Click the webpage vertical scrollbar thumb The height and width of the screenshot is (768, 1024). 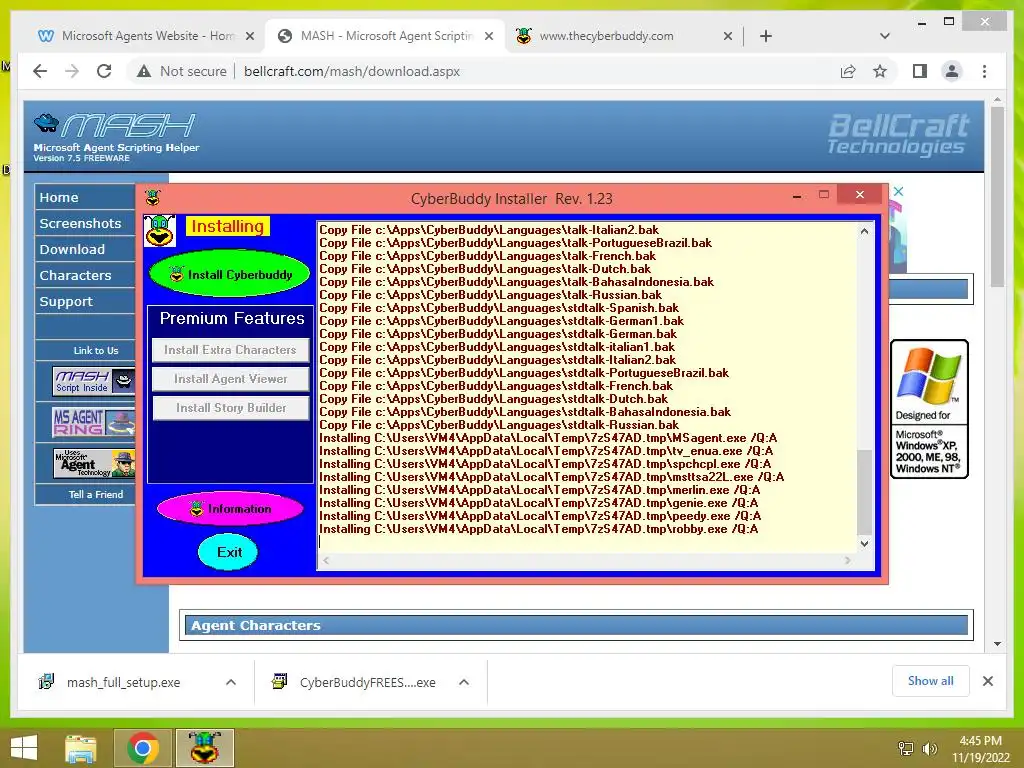[997, 196]
